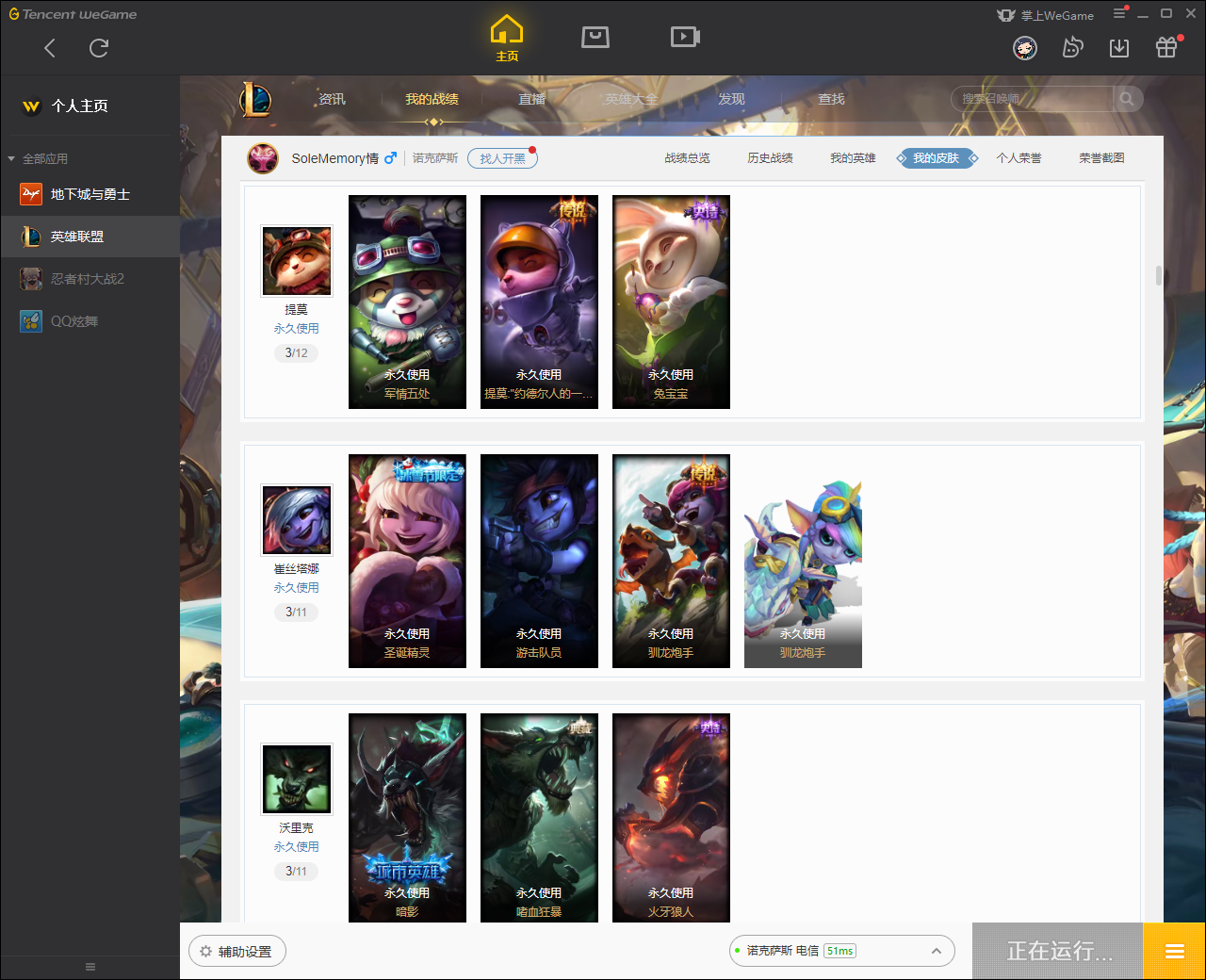Click the 崔丝塔娜 champion portrait
The image size is (1206, 980).
[x=297, y=520]
